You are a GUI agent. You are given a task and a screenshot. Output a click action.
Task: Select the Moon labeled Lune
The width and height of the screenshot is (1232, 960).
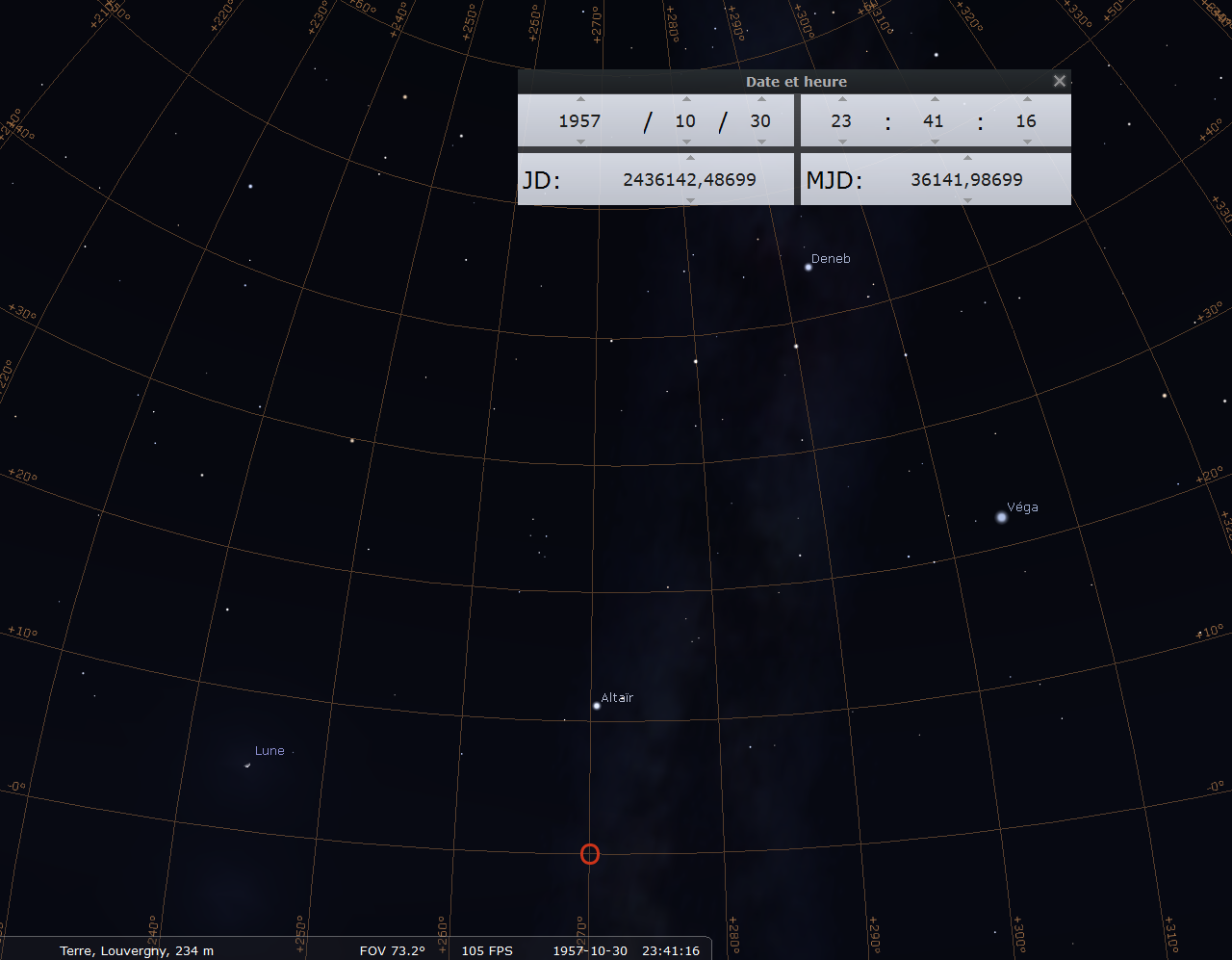click(247, 765)
